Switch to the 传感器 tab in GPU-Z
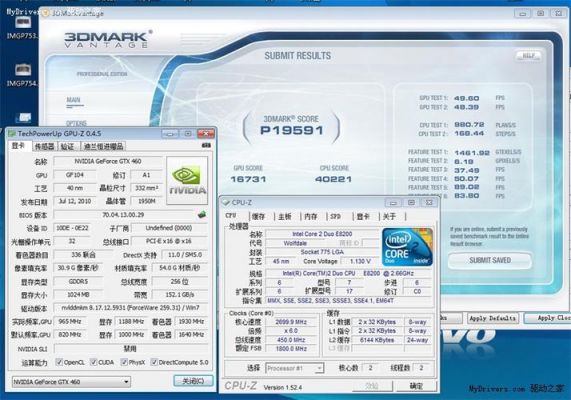 point(44,146)
